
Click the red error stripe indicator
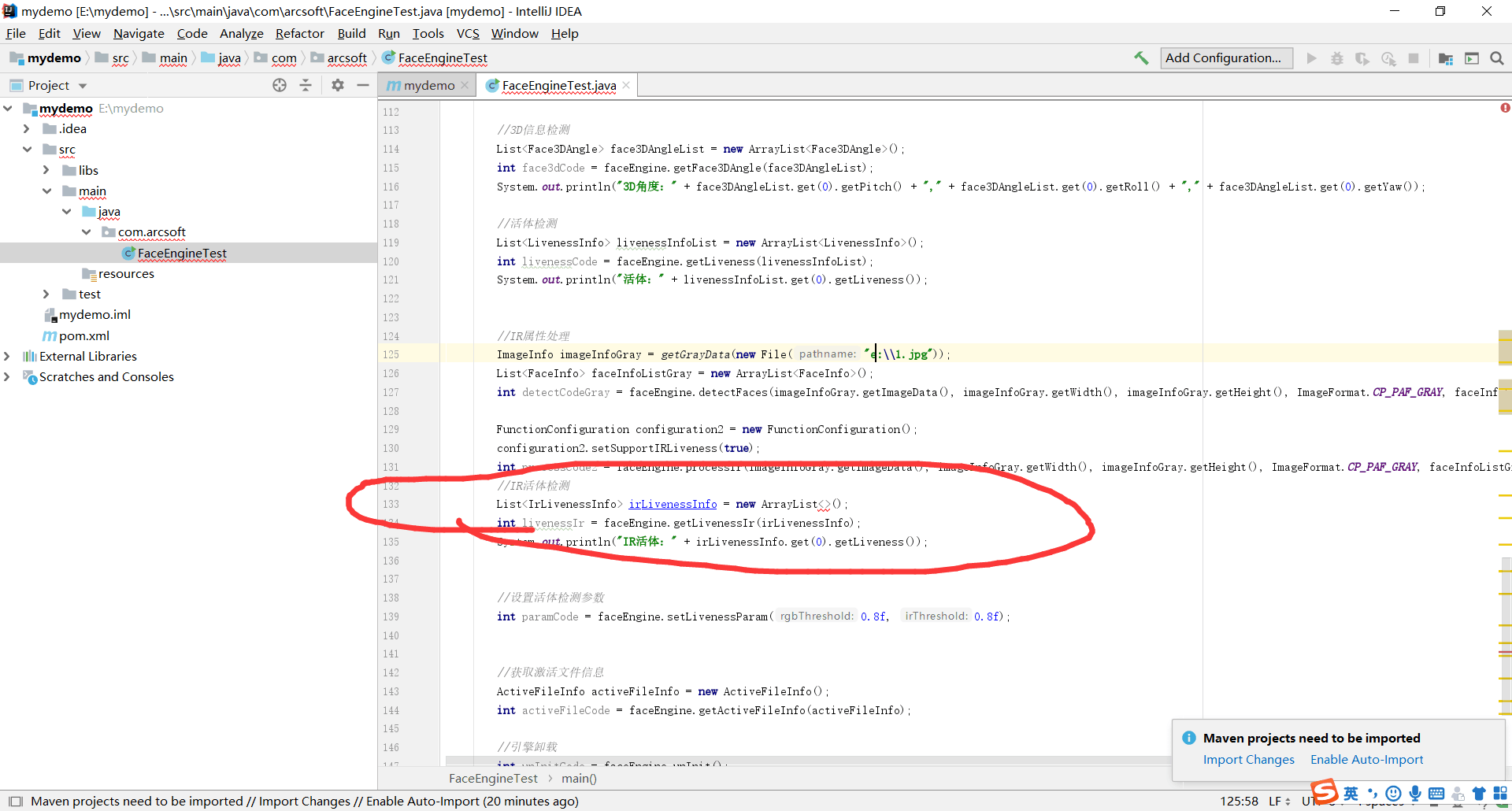pyautogui.click(x=1505, y=108)
